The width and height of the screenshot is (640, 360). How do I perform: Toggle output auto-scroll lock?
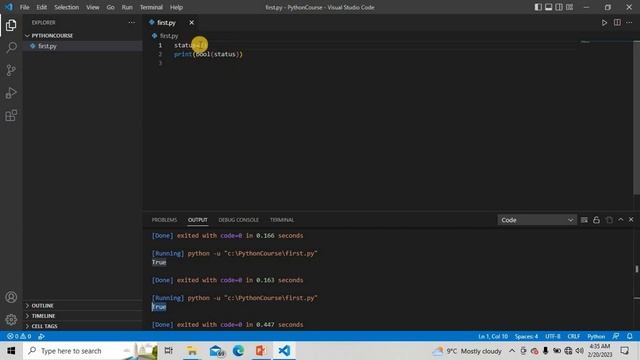[596, 220]
